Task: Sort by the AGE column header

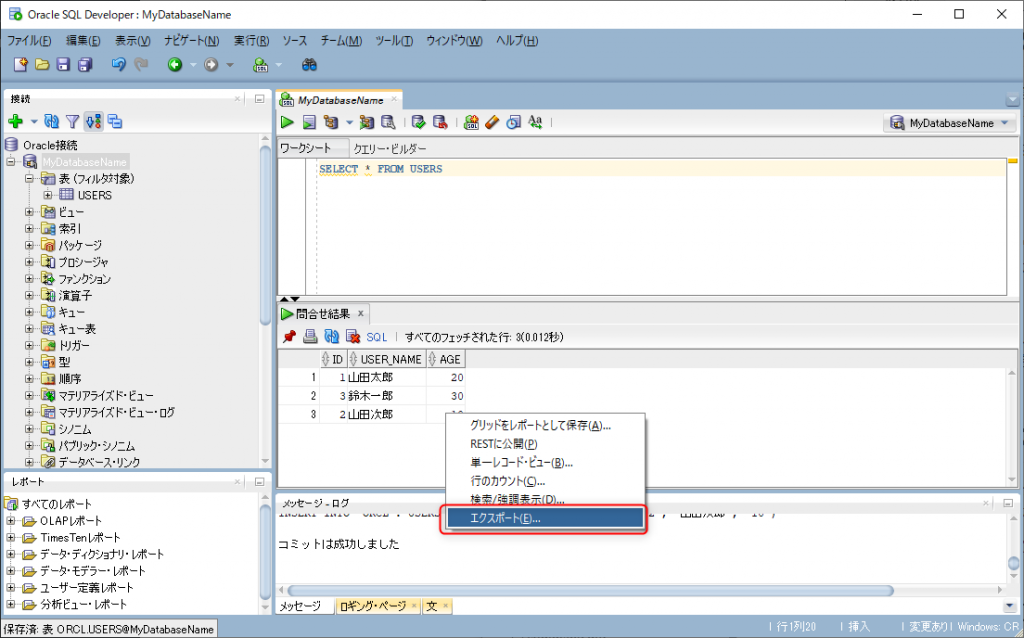Action: tap(445, 359)
